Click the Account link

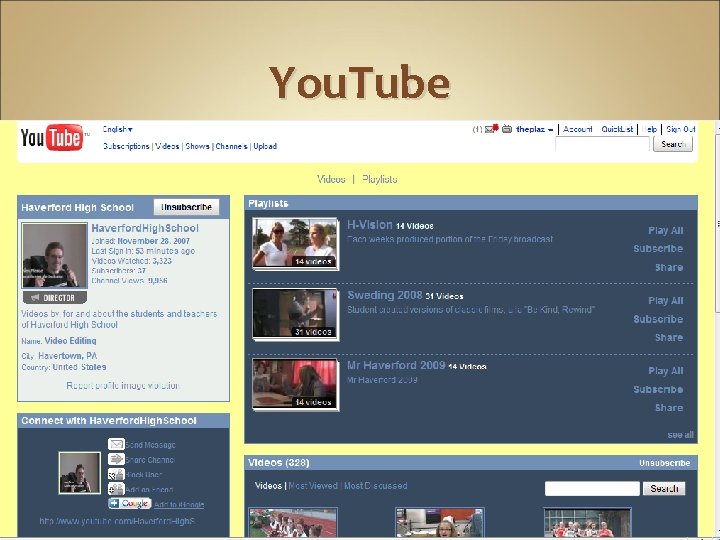pos(578,129)
